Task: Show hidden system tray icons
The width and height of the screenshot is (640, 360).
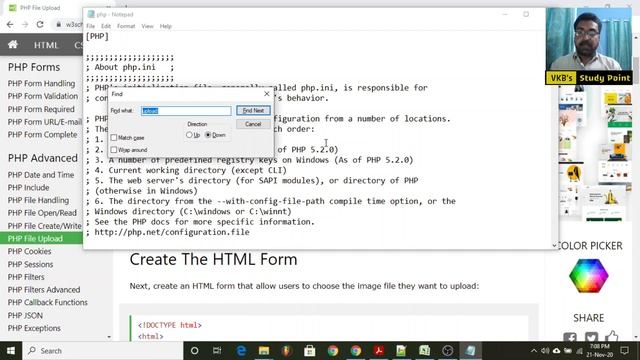Action: (533, 351)
